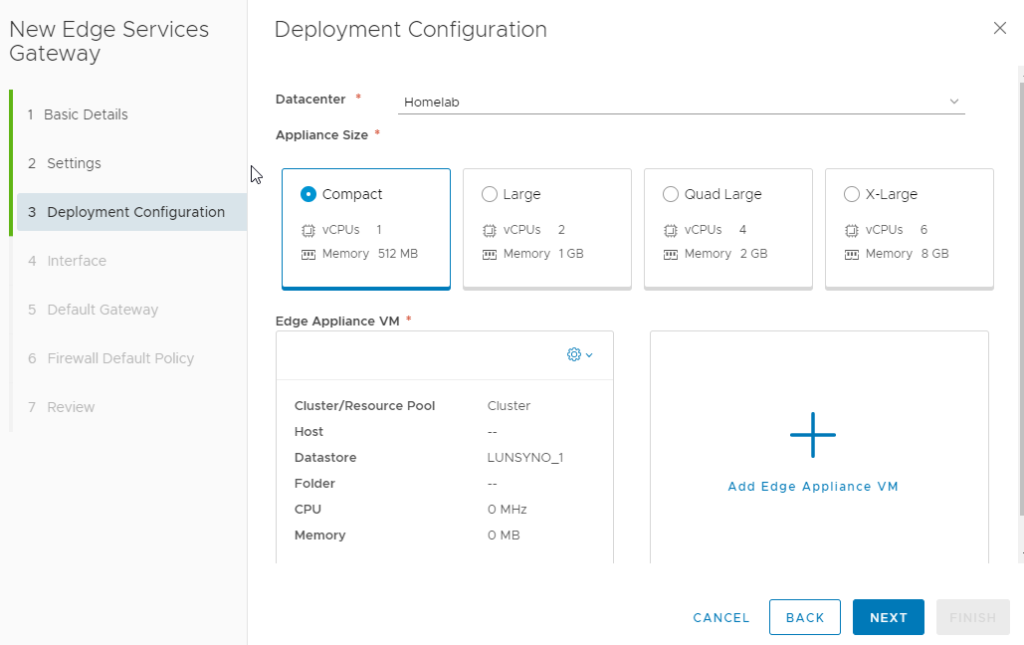Viewport: 1024px width, 645px height.
Task: Select the Large appliance size
Action: (x=489, y=194)
